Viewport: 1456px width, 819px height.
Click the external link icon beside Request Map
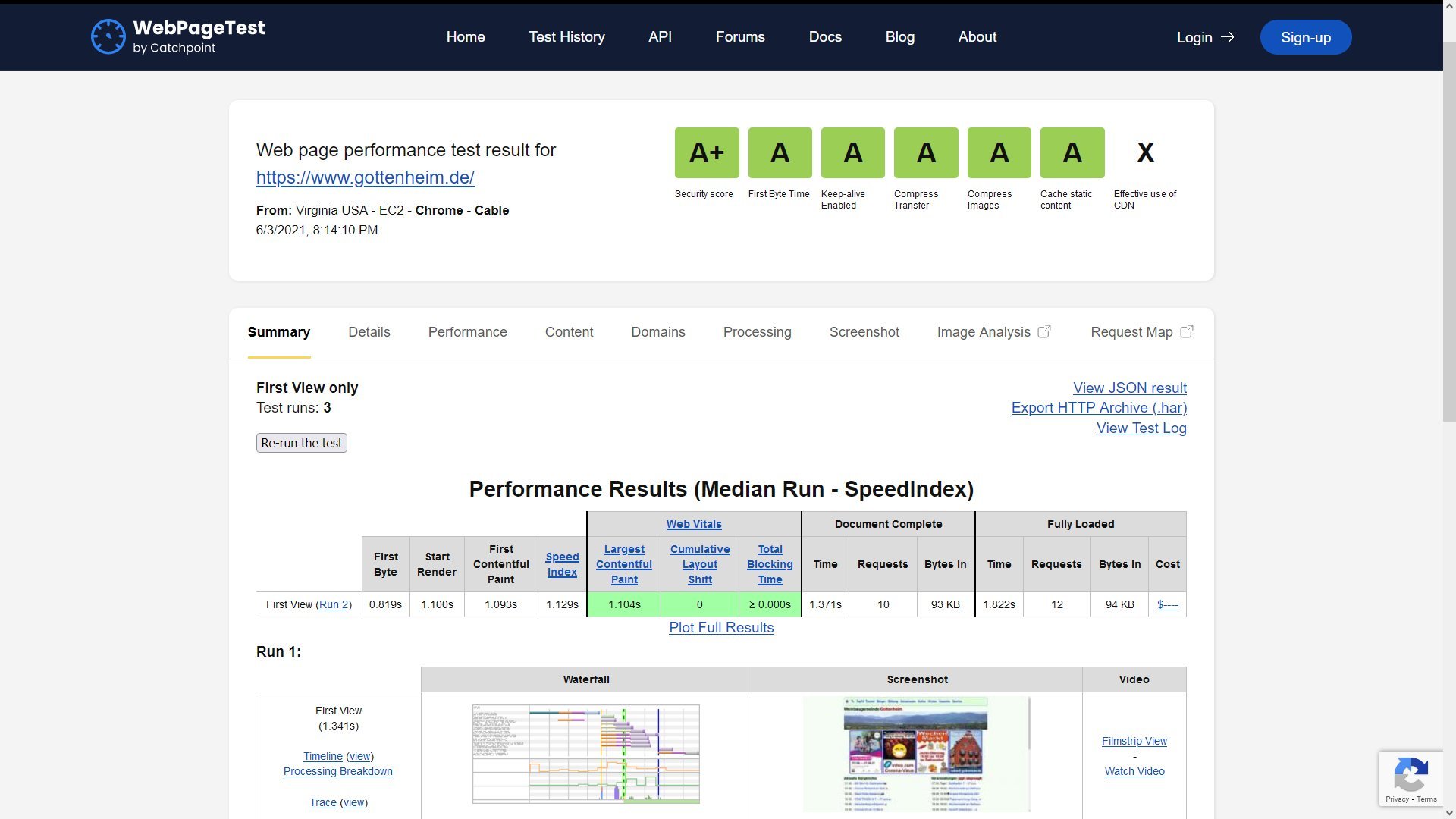(x=1187, y=331)
